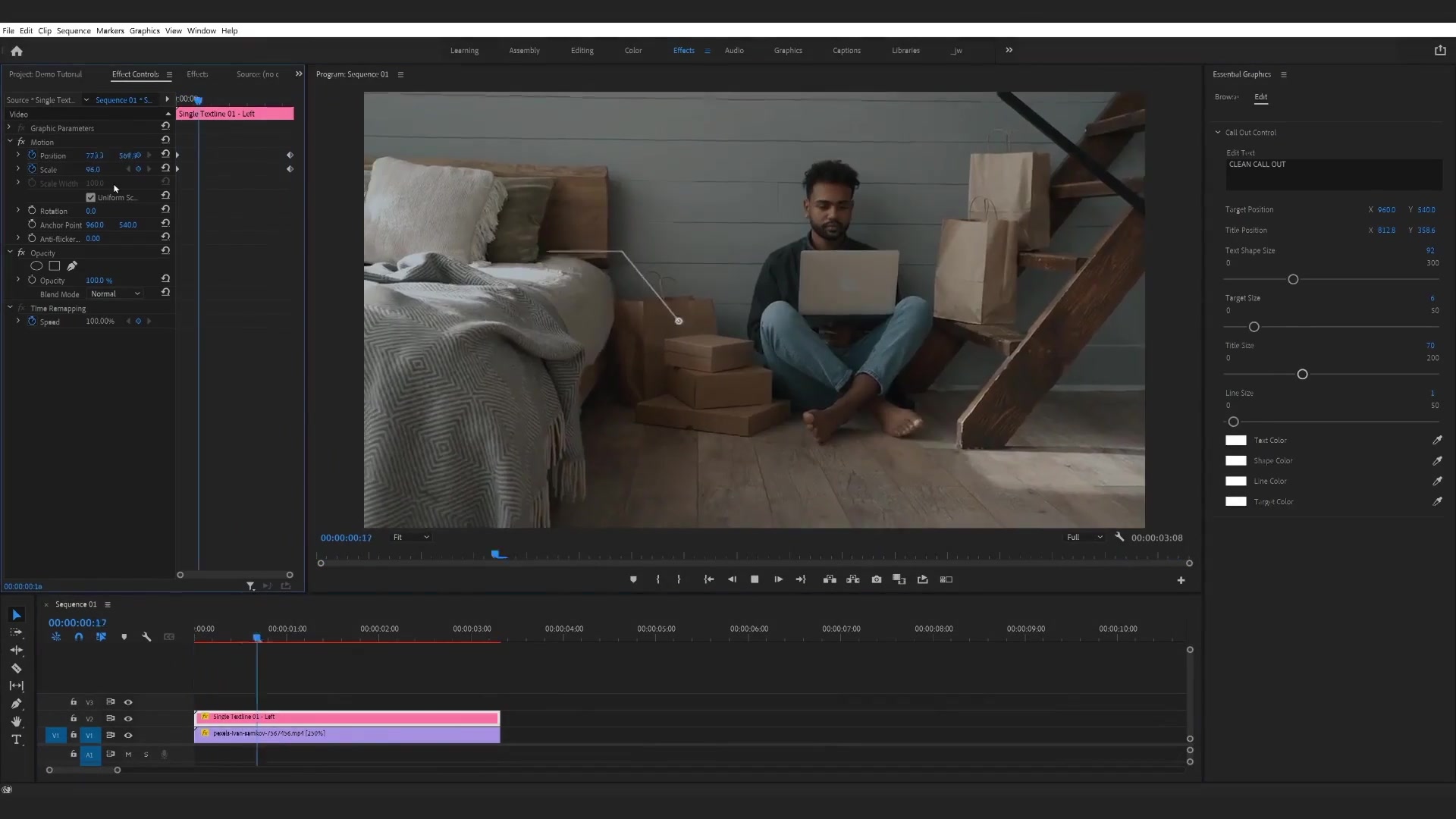Viewport: 1456px width, 819px height.
Task: Open the Effects panel tab
Action: [x=197, y=74]
